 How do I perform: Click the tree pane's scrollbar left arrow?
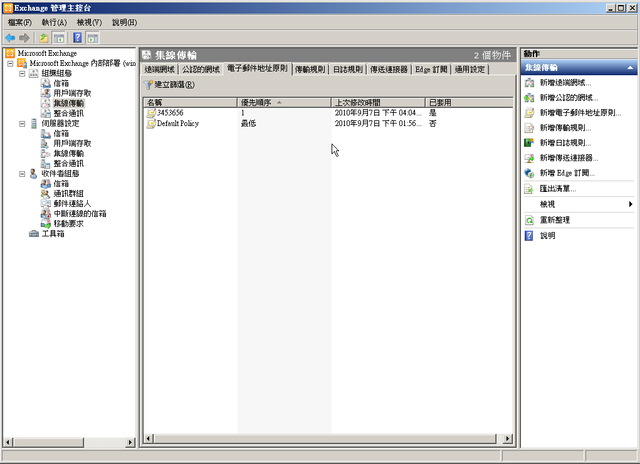[8, 442]
